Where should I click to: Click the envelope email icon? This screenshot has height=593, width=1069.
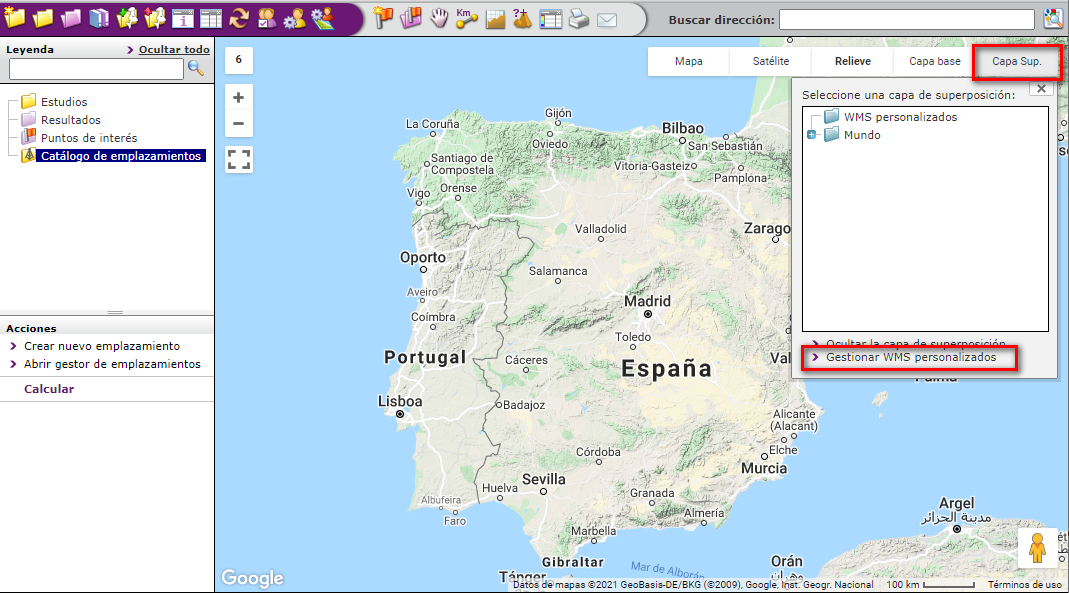607,20
